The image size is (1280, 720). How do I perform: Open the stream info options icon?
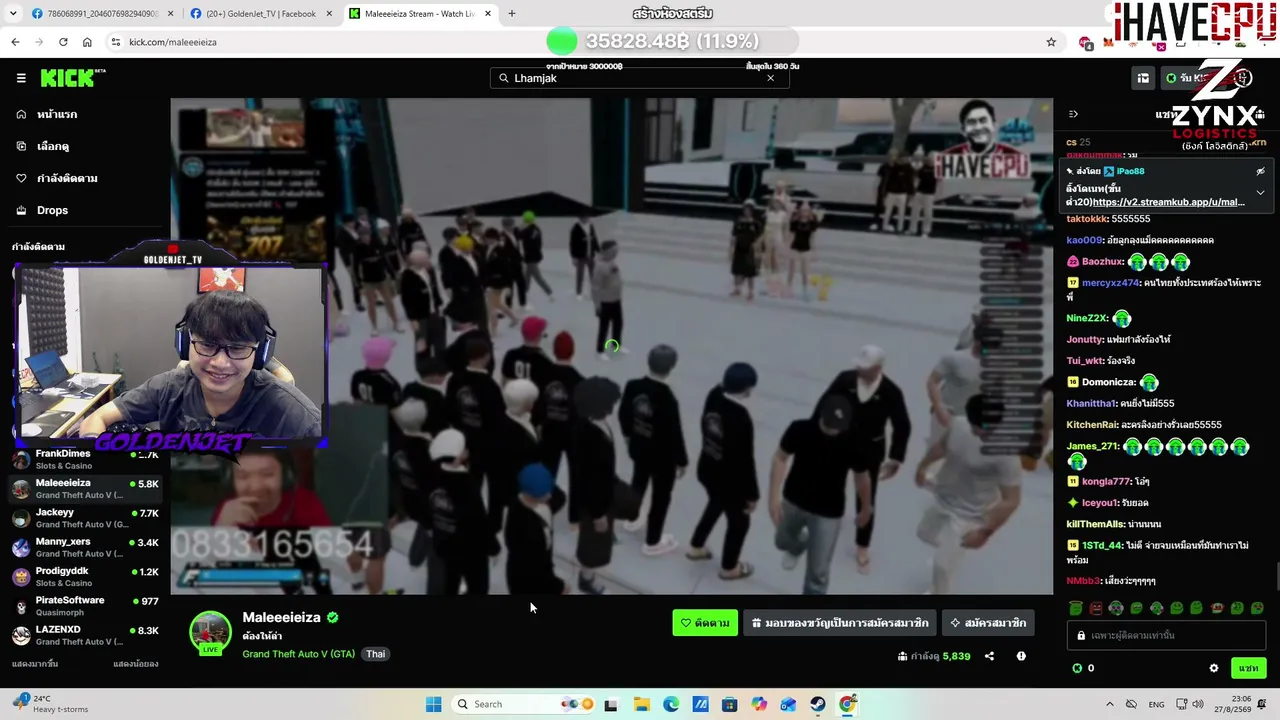[x=1021, y=656]
